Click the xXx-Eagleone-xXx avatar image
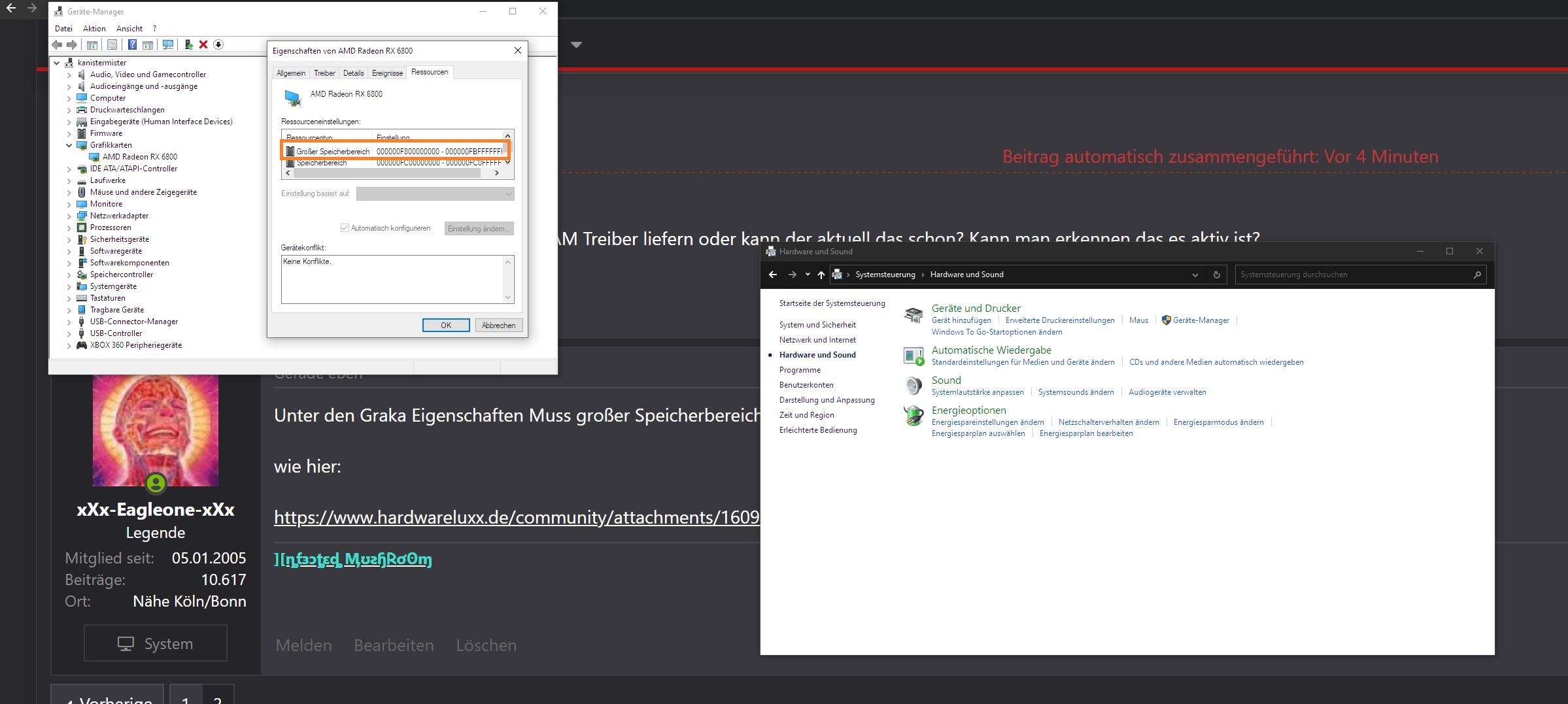The height and width of the screenshot is (704, 1568). point(156,430)
